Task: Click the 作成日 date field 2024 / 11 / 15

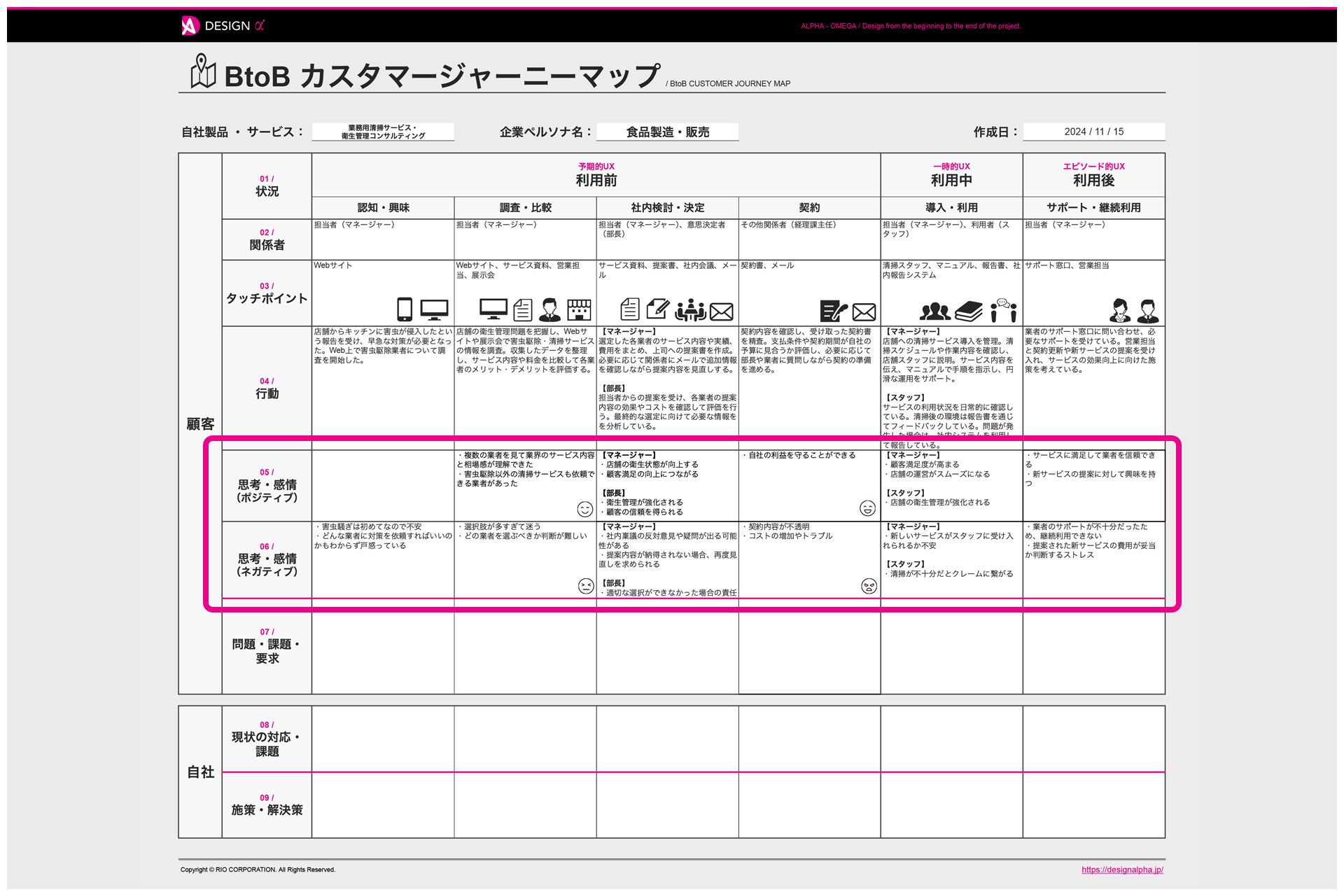Action: point(1094,132)
